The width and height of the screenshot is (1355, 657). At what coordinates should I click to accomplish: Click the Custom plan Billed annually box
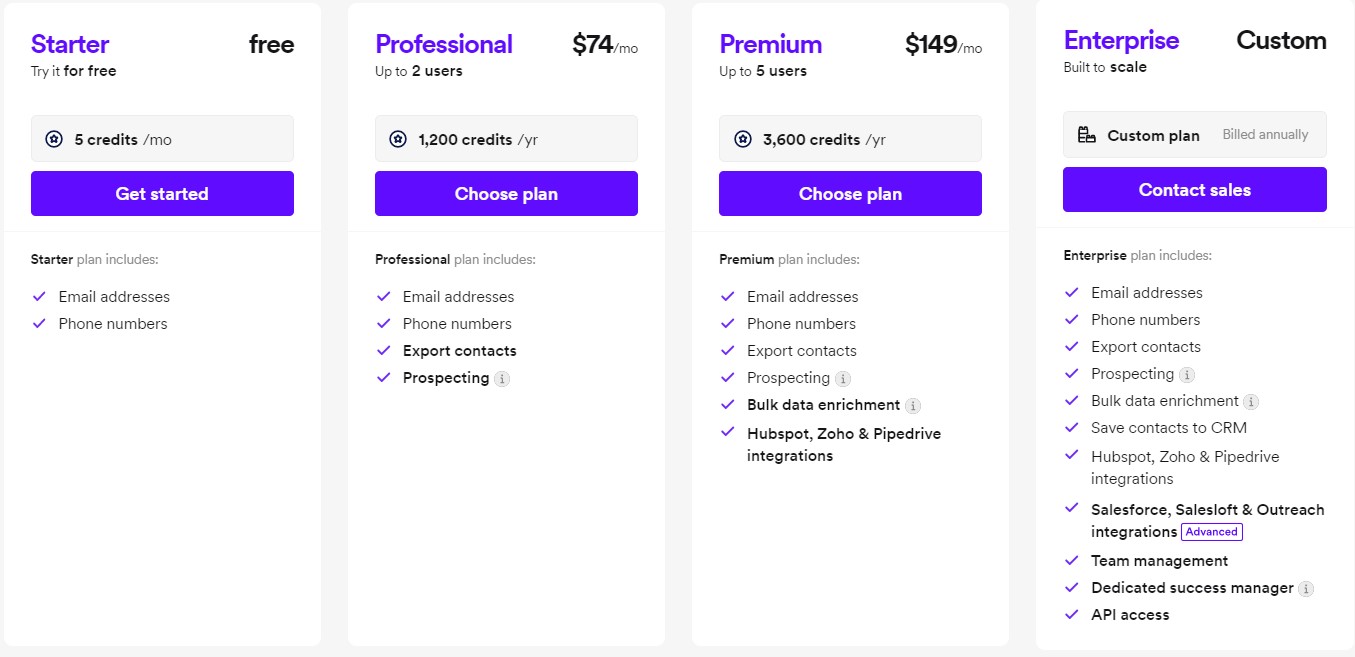coord(1194,135)
